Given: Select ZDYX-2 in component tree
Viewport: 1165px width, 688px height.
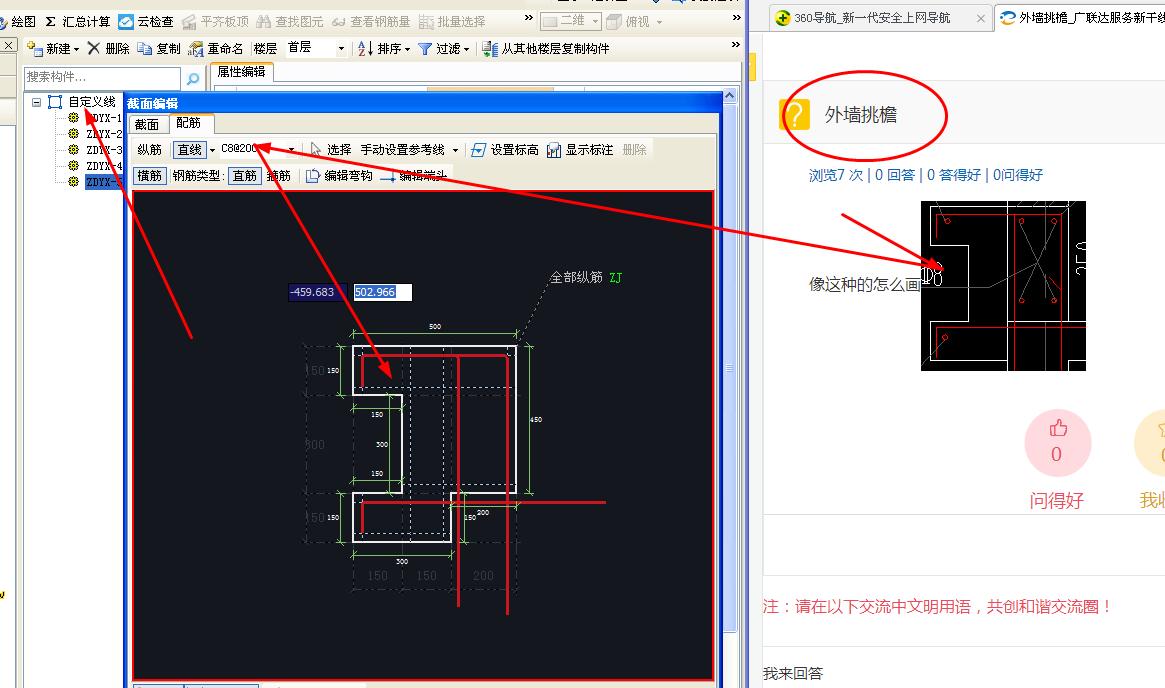Looking at the screenshot, I should coord(103,134).
